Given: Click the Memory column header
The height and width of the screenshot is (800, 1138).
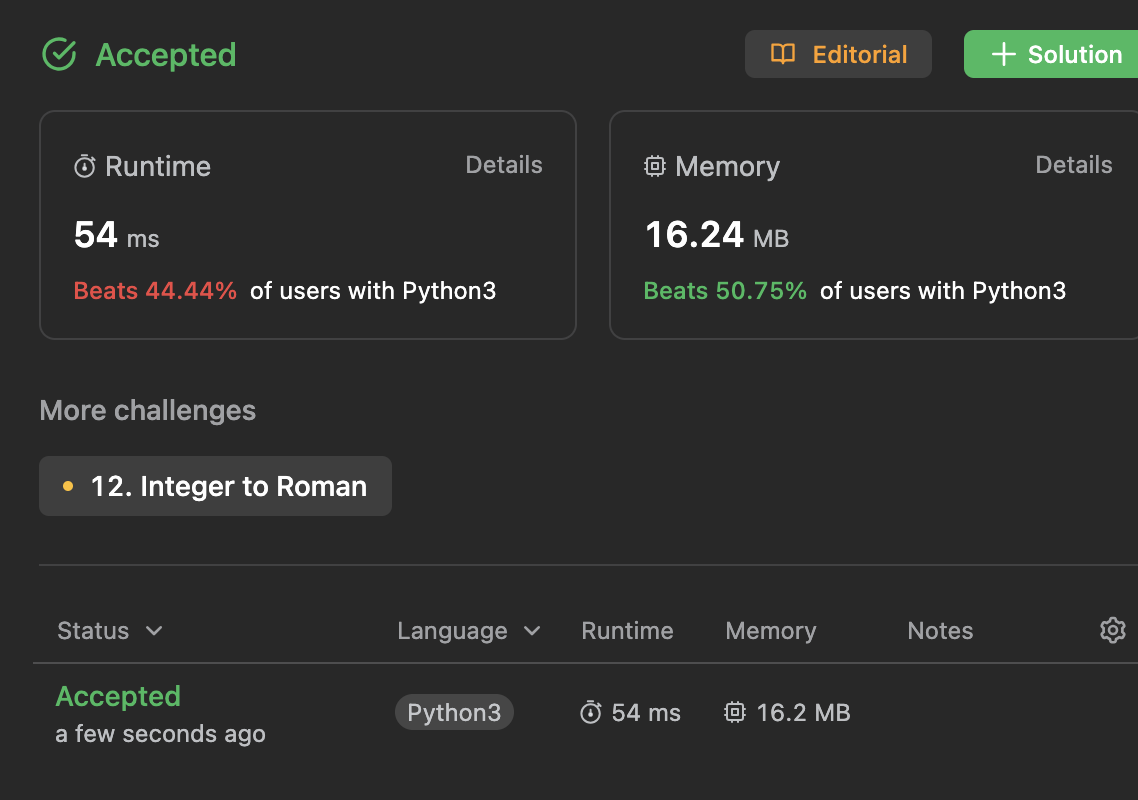Looking at the screenshot, I should (771, 631).
